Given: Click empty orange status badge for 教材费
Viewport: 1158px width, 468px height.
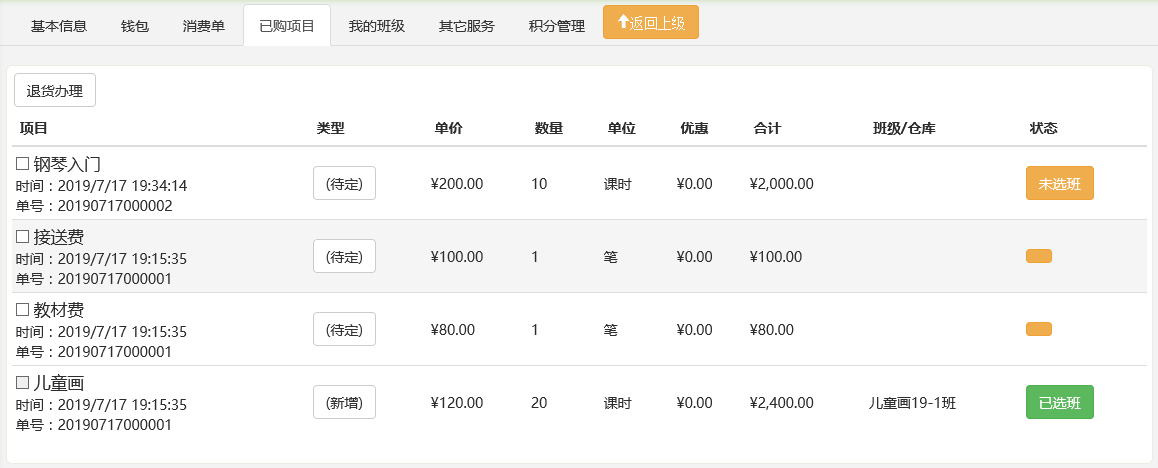Looking at the screenshot, I should [x=1039, y=329].
